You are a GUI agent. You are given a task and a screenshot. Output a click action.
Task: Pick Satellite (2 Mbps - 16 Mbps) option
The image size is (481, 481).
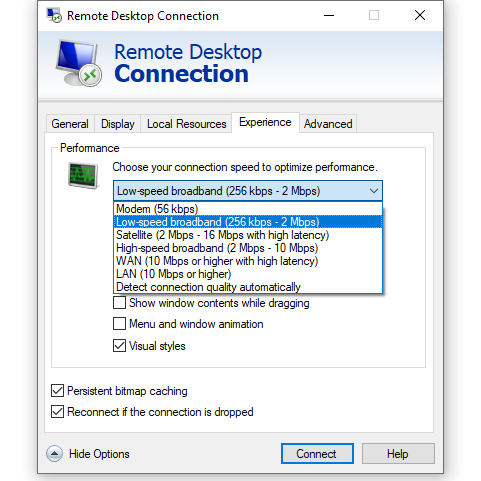coord(248,235)
